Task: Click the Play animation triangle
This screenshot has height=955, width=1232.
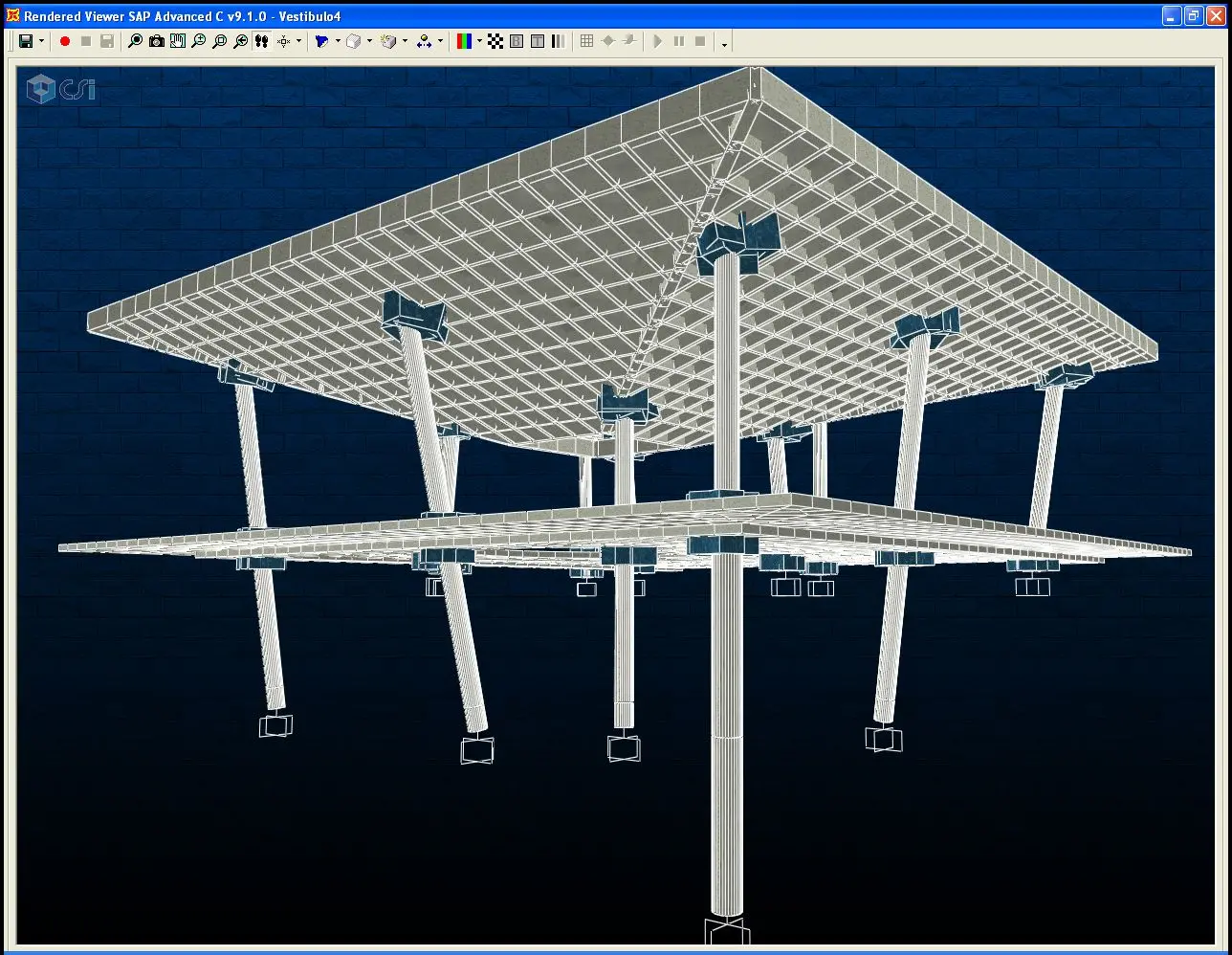Action: click(x=658, y=41)
